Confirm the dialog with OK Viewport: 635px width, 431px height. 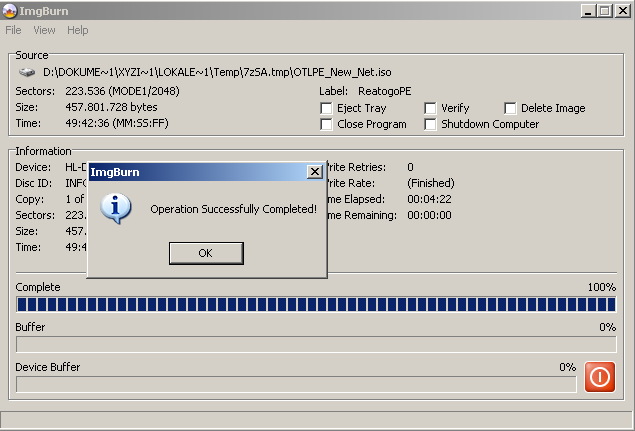pyautogui.click(x=206, y=253)
